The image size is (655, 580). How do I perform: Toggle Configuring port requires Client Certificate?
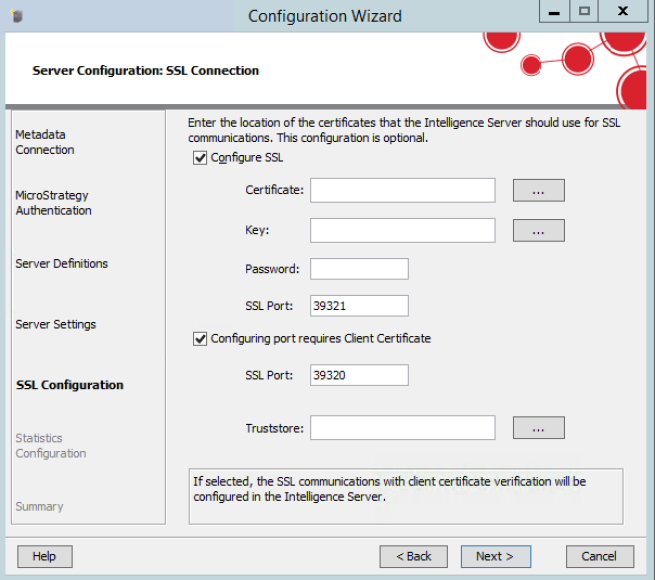click(x=200, y=339)
